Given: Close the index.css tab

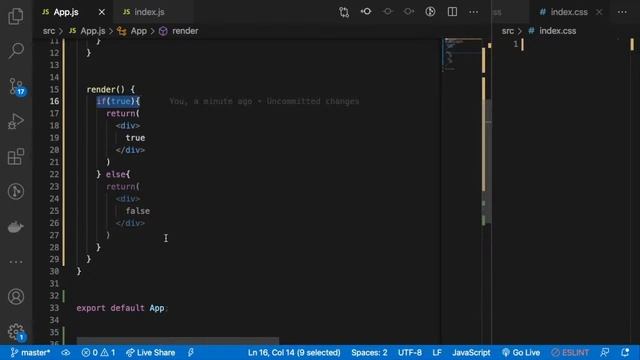Looking at the screenshot, I should click(x=599, y=12).
